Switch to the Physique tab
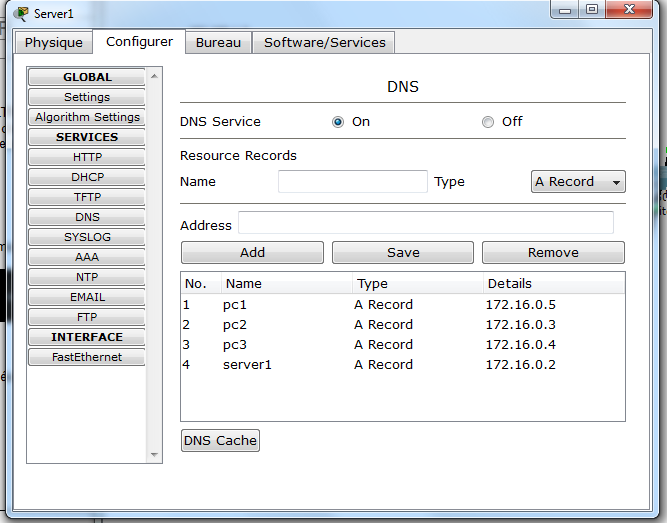 click(54, 43)
